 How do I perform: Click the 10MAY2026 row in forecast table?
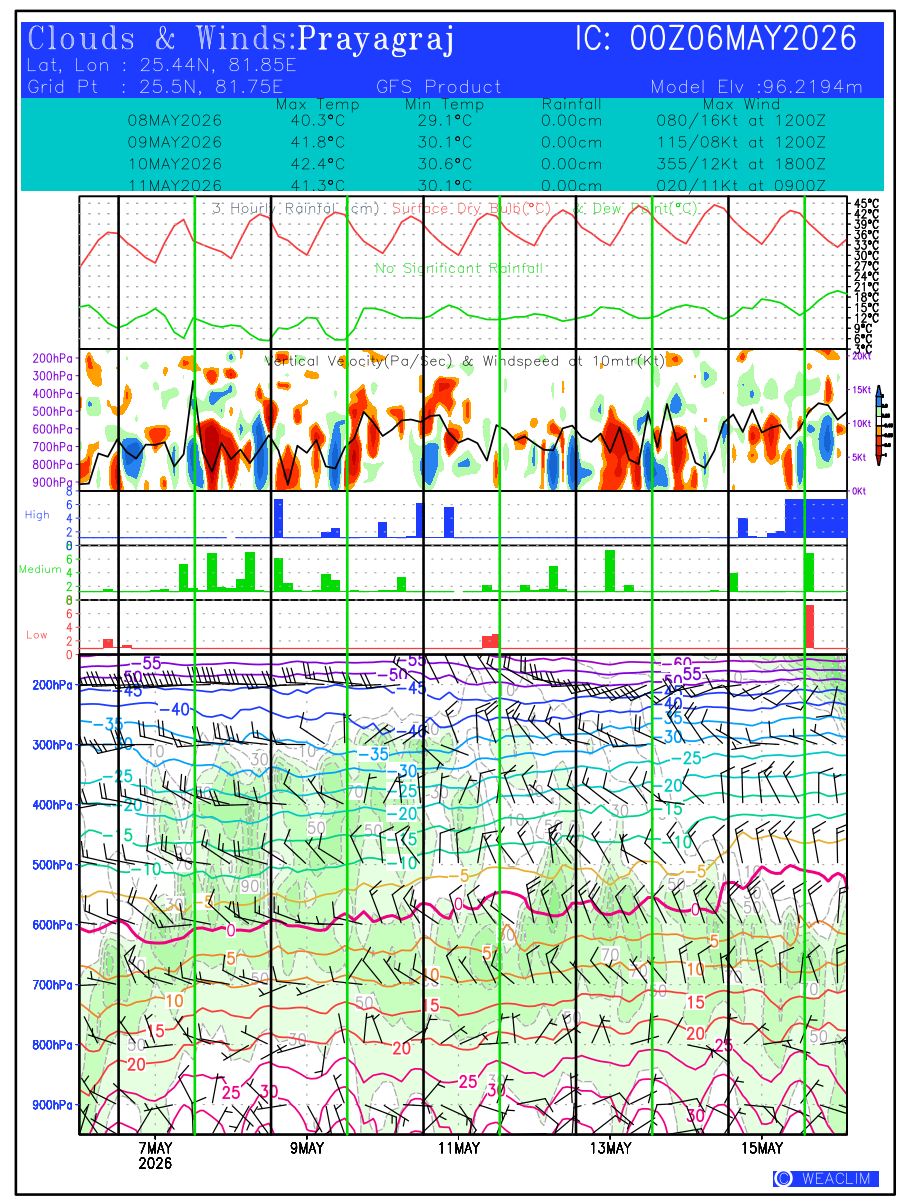(478, 163)
